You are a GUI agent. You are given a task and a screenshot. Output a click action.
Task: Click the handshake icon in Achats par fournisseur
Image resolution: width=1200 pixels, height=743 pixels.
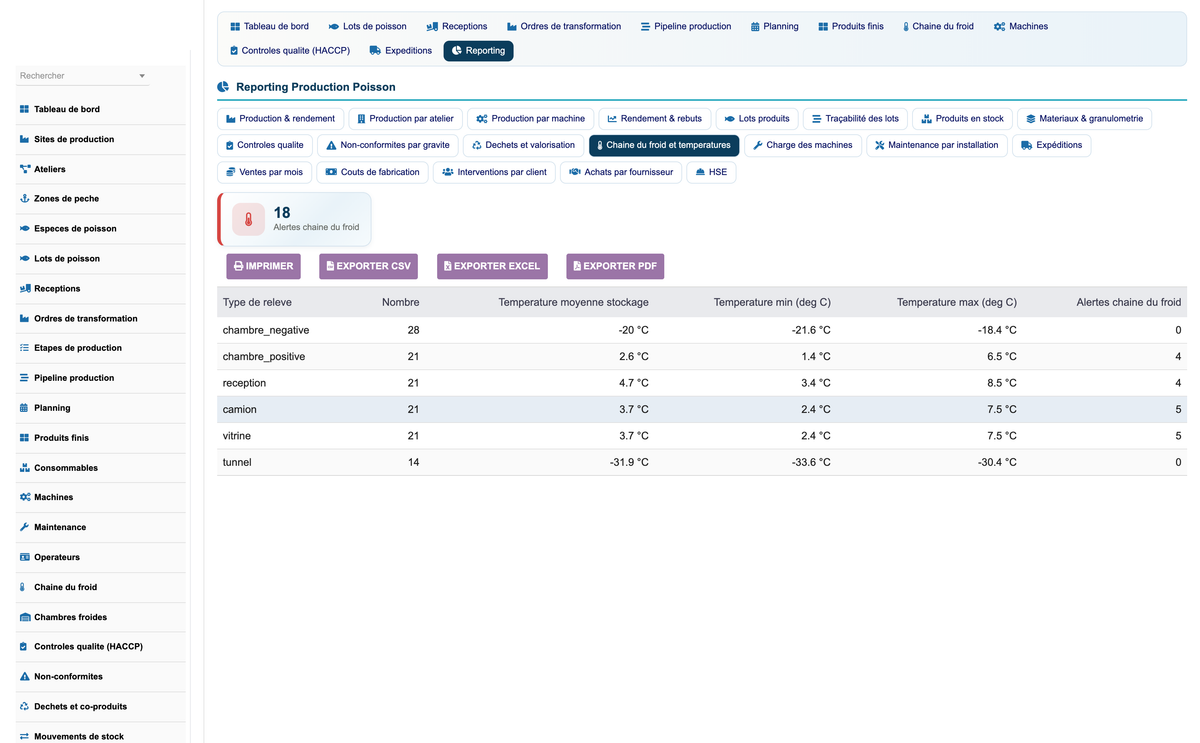(575, 172)
